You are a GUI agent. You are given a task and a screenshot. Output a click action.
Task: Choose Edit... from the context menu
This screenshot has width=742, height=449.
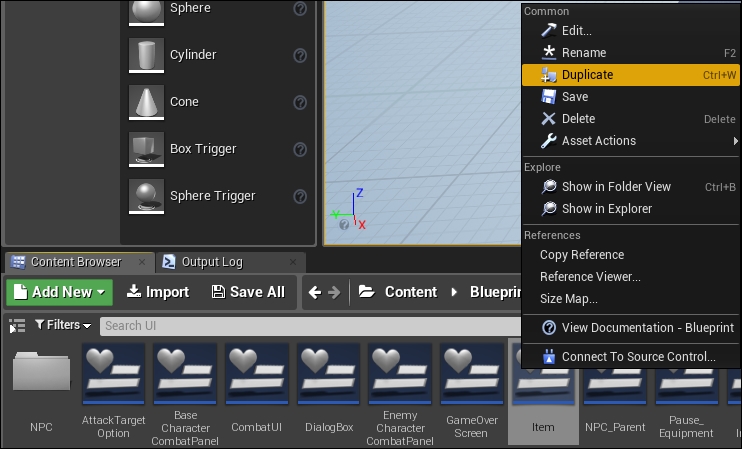coord(630,31)
